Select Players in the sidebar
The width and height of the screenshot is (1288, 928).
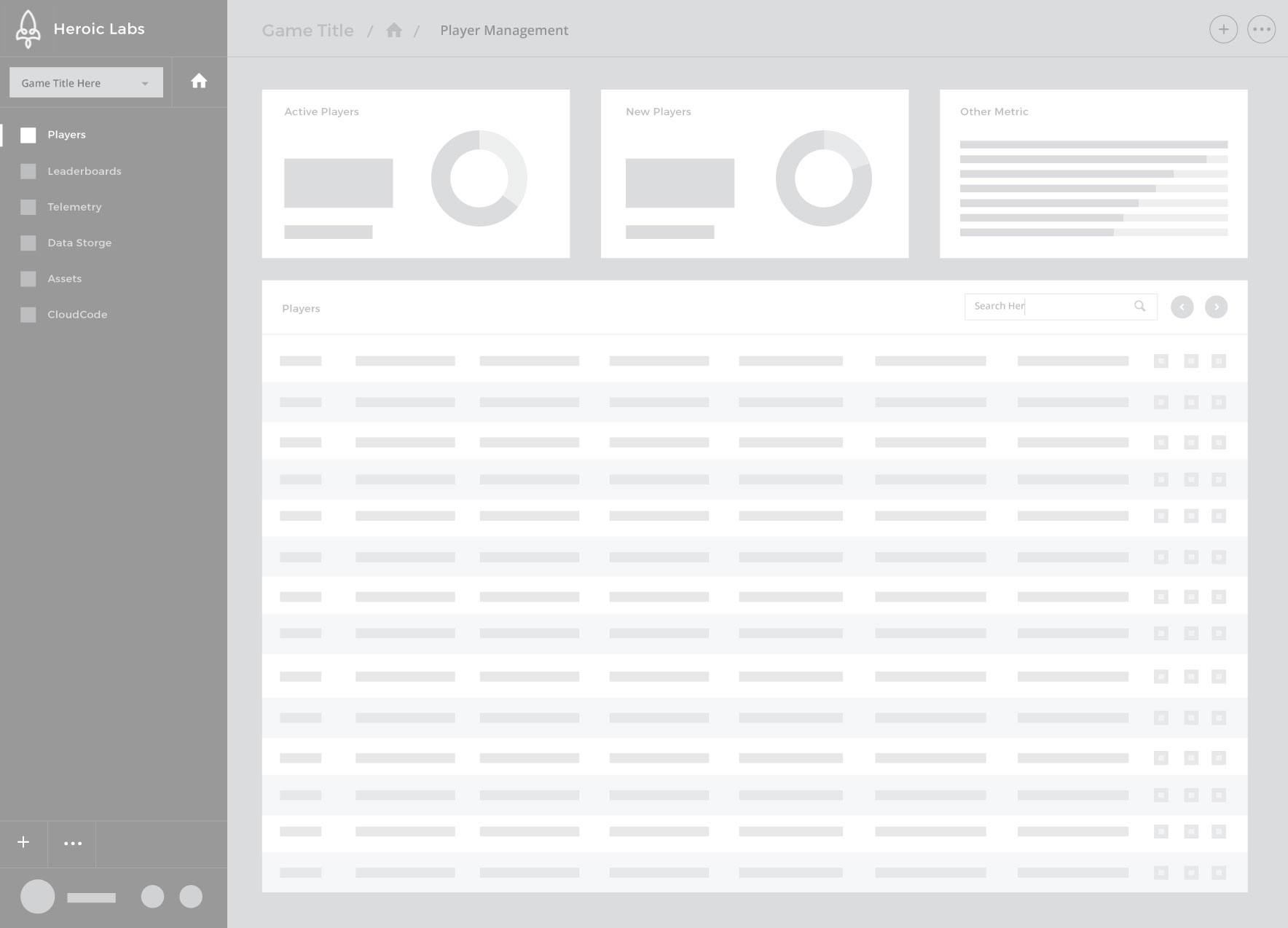tap(66, 135)
